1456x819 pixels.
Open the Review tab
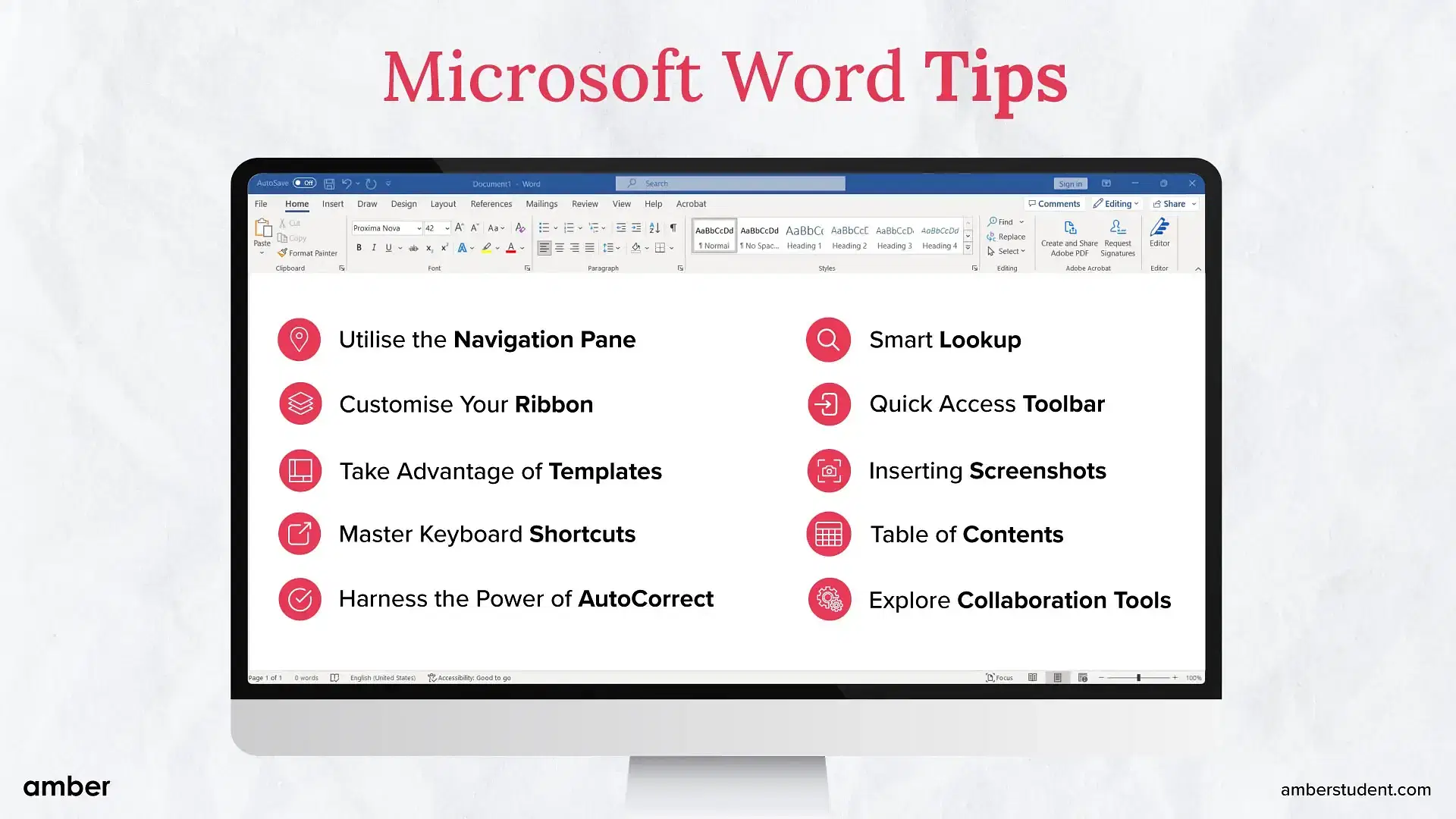pyautogui.click(x=585, y=204)
